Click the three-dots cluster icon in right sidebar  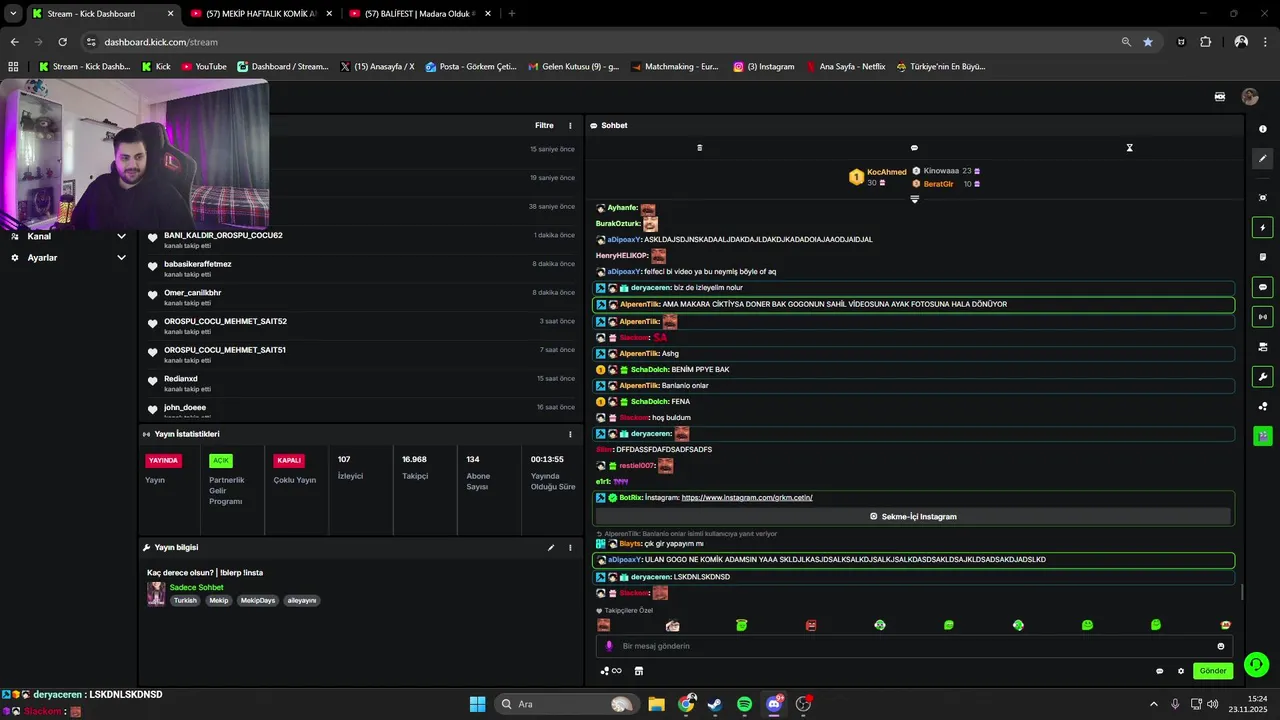tap(1263, 406)
